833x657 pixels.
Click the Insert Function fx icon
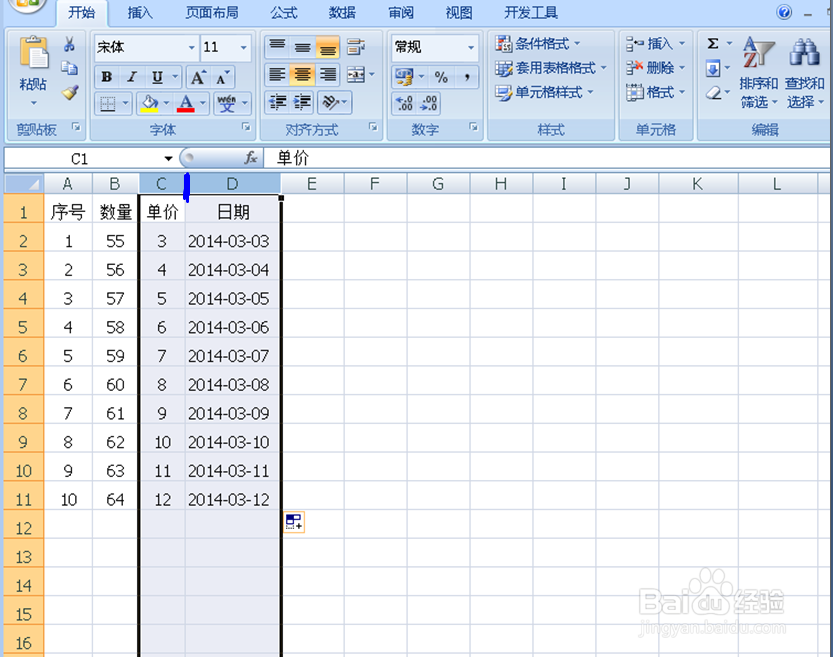tap(251, 158)
